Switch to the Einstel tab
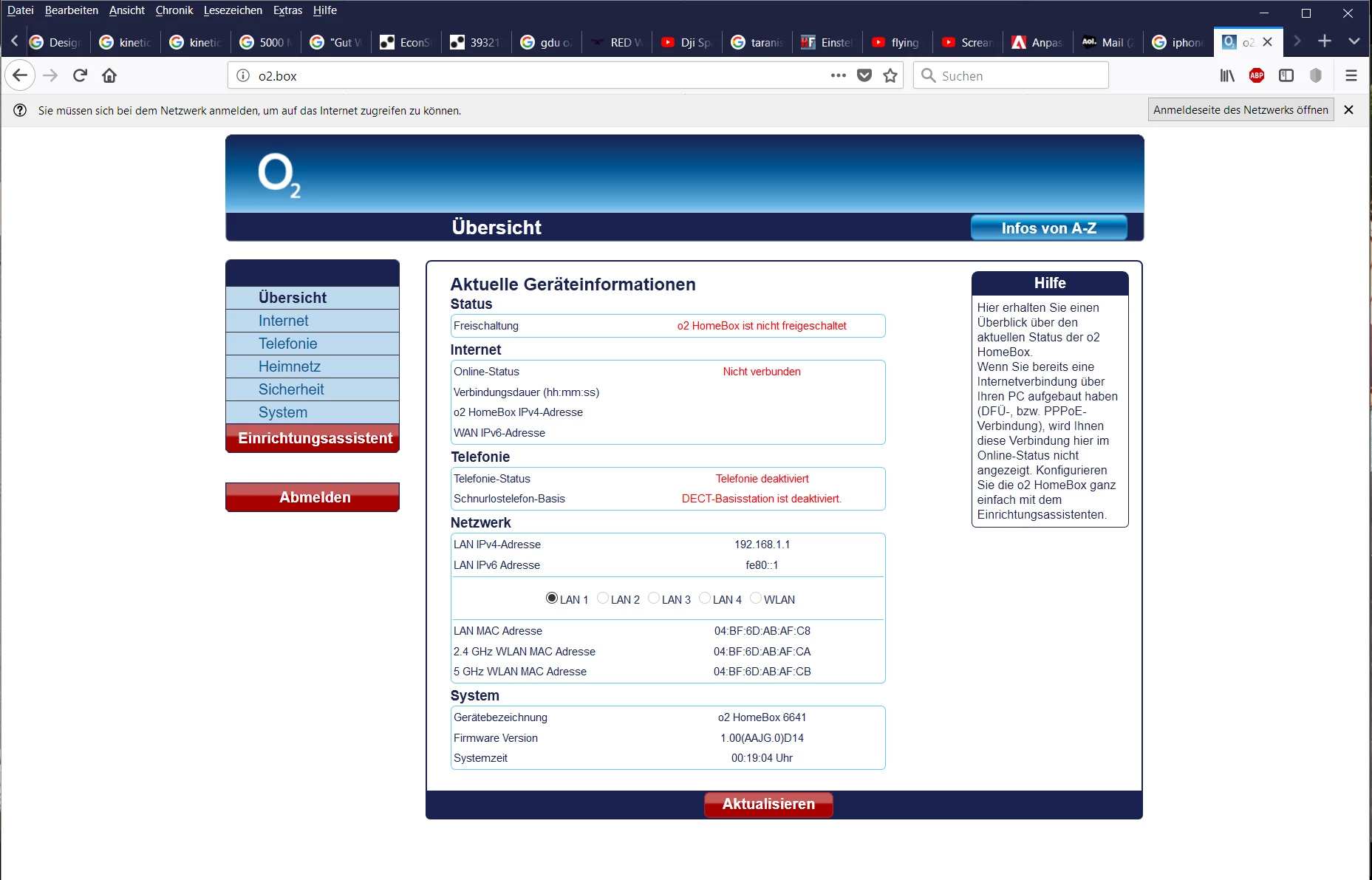Viewport: 1372px width, 880px height. pos(827,42)
